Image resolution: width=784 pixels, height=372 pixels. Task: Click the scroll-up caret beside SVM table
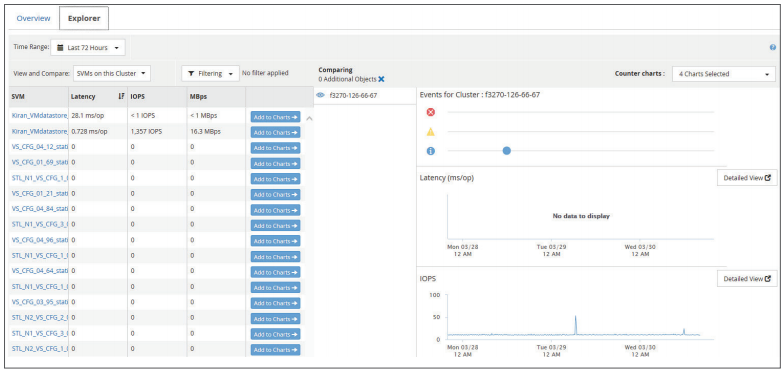point(309,118)
